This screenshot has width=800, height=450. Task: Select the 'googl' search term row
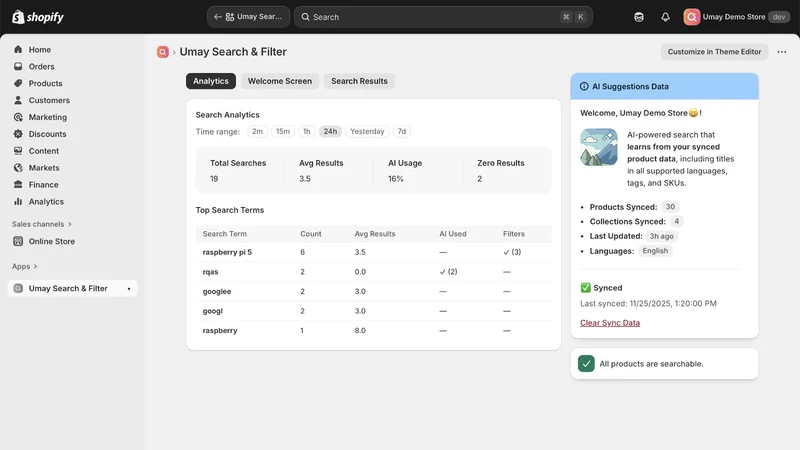pyautogui.click(x=373, y=311)
